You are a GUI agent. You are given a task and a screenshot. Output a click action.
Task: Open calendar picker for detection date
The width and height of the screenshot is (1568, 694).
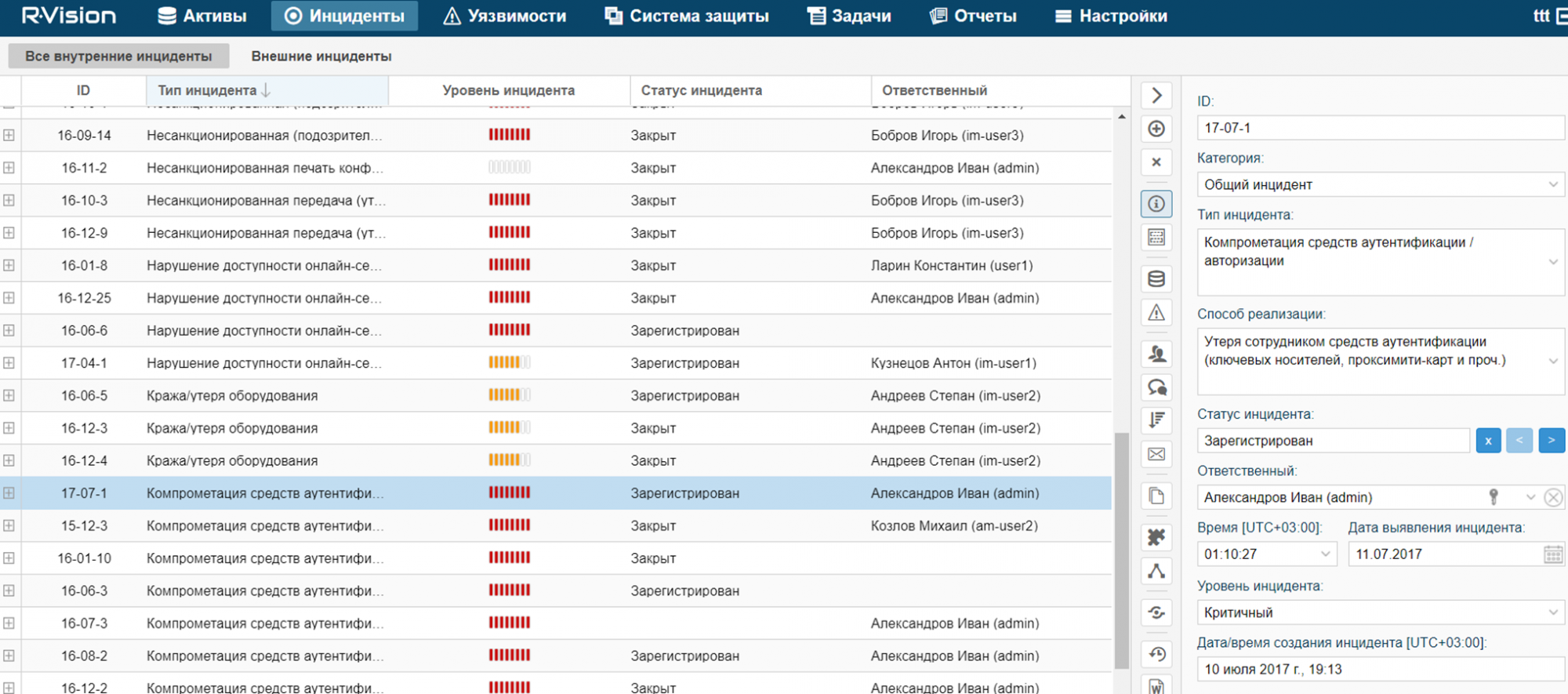click(x=1552, y=554)
